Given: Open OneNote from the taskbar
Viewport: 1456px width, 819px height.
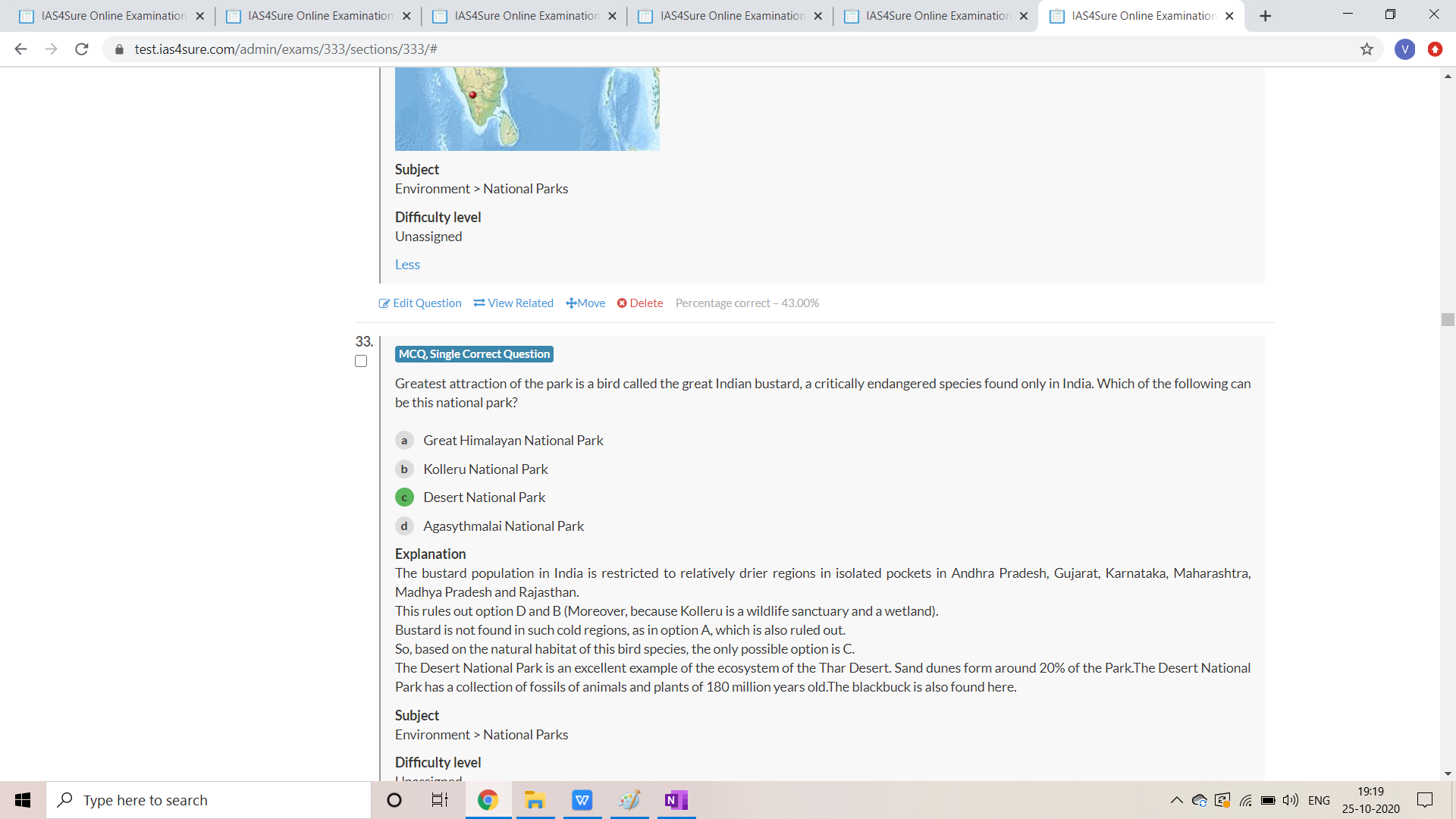Looking at the screenshot, I should pyautogui.click(x=675, y=800).
